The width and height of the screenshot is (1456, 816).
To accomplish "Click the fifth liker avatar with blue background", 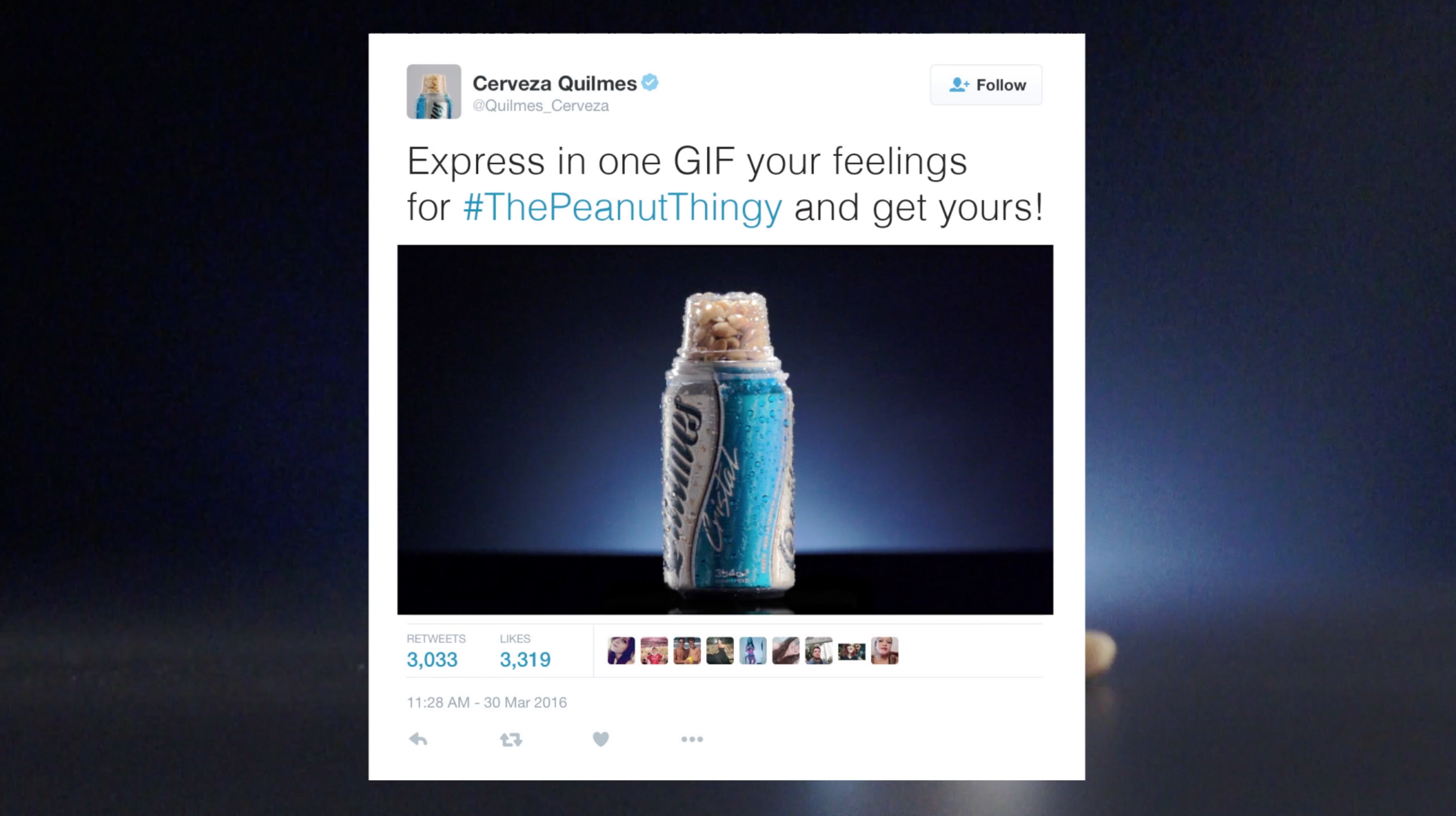I will pyautogui.click(x=753, y=651).
